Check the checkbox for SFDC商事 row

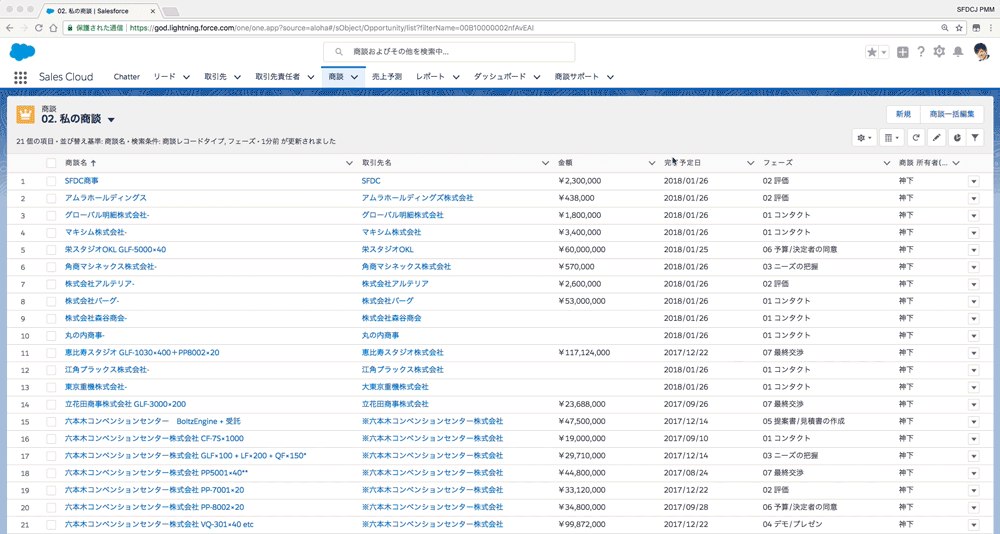tap(51, 181)
